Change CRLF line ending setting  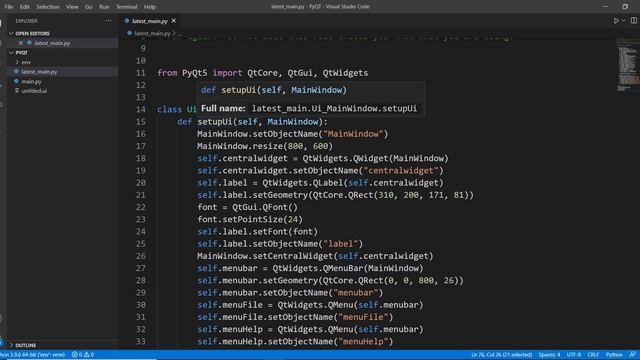click(593, 355)
